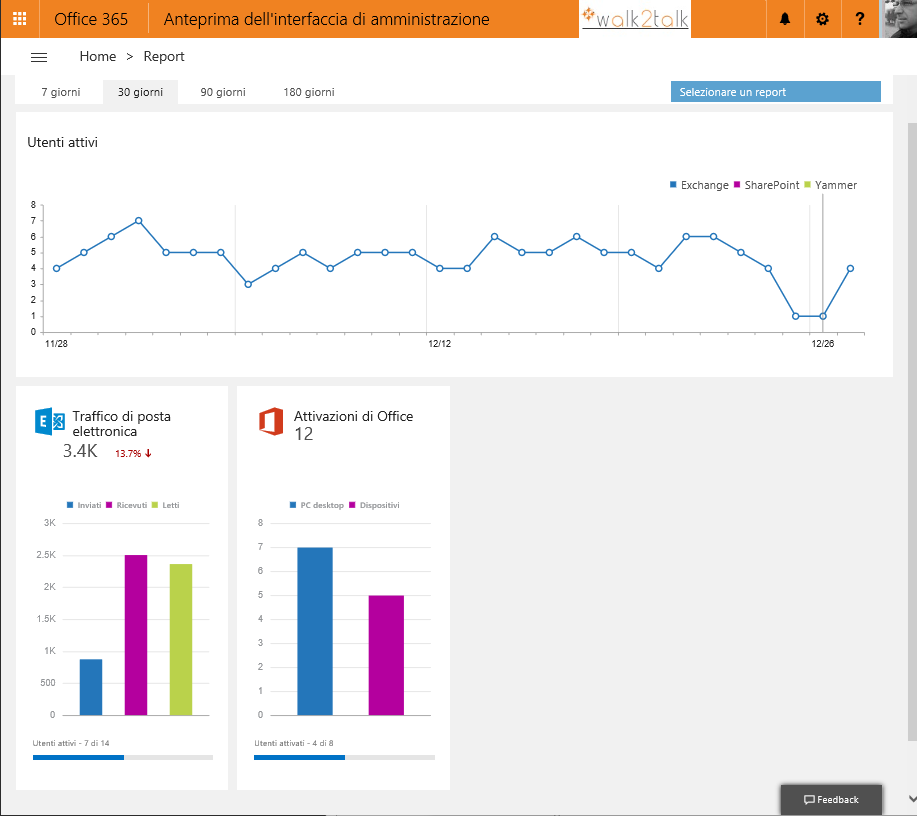The image size is (917, 816).
Task: Click the activations count 12
Action: 304,434
